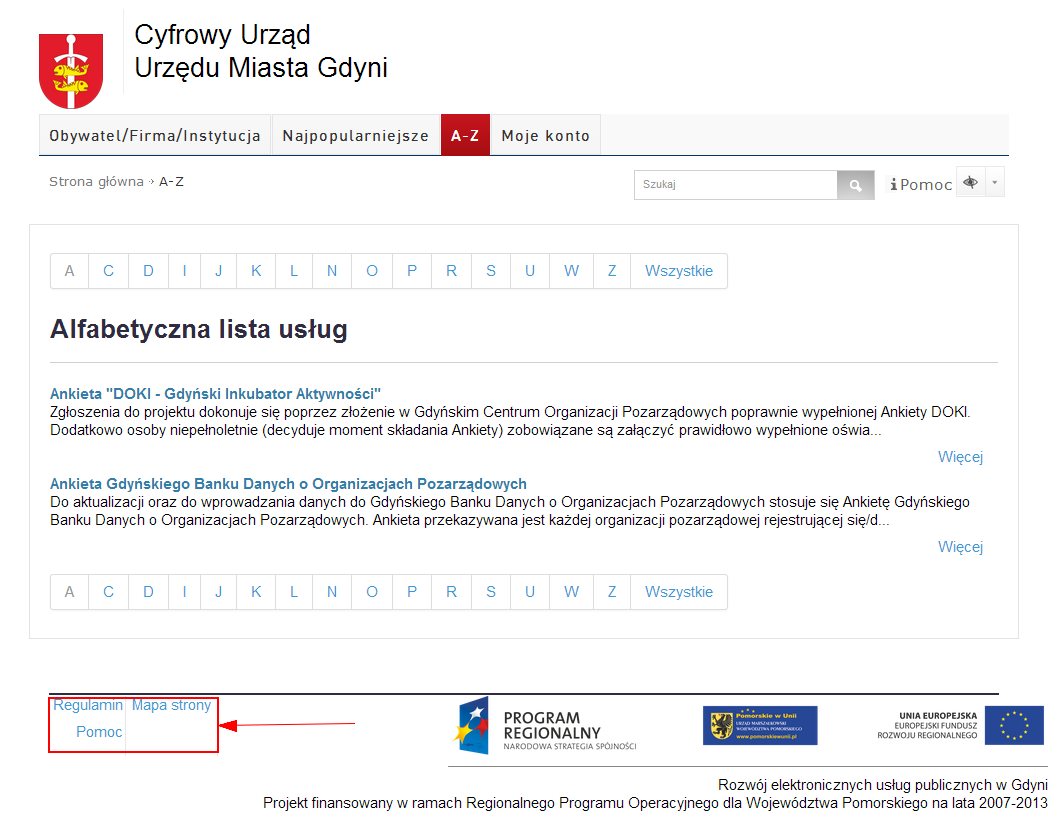Click the Pomorskie w Unii banner

pyautogui.click(x=760, y=726)
